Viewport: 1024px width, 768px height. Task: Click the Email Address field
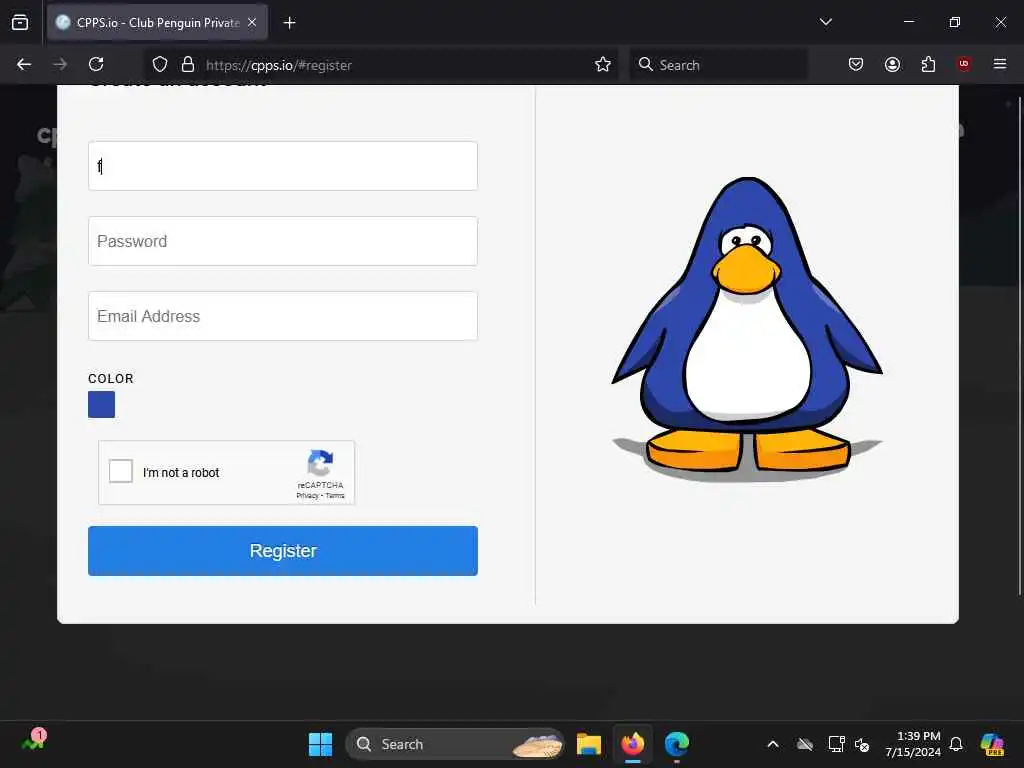283,316
